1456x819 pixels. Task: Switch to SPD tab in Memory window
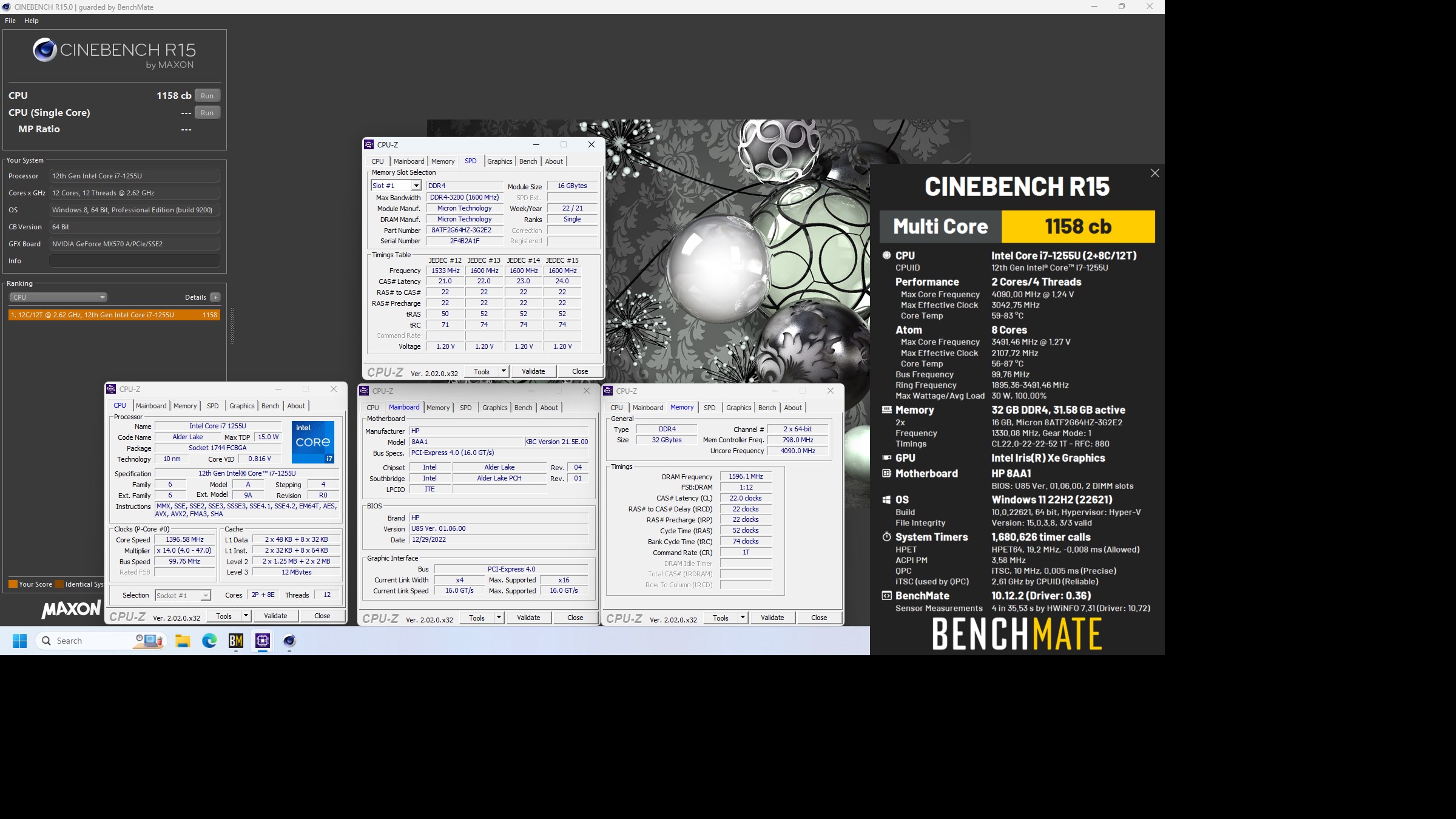tap(710, 408)
